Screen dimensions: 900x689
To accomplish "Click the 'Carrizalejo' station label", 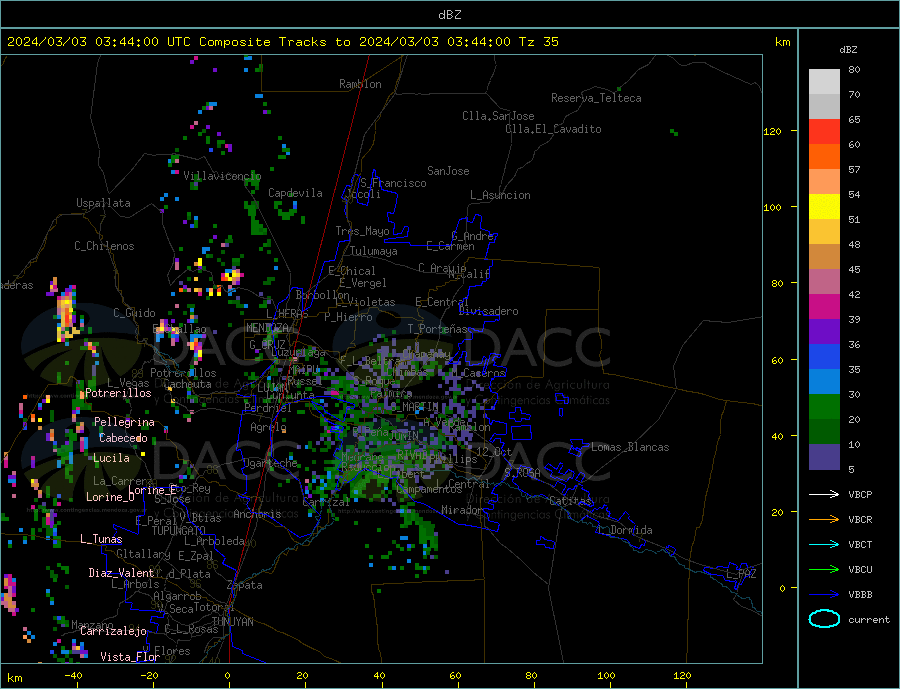I will pos(113,632).
